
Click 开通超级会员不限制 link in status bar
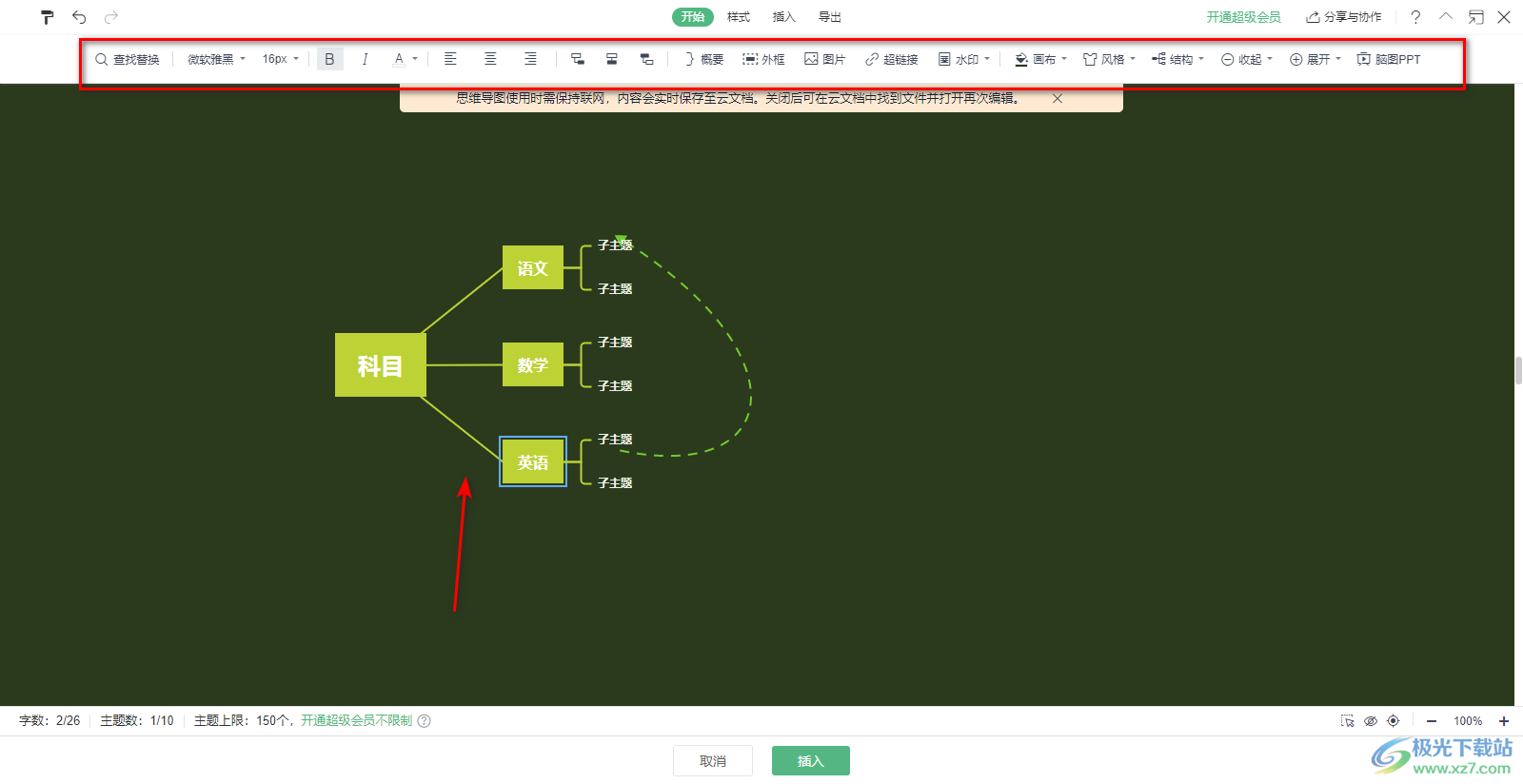[x=356, y=720]
